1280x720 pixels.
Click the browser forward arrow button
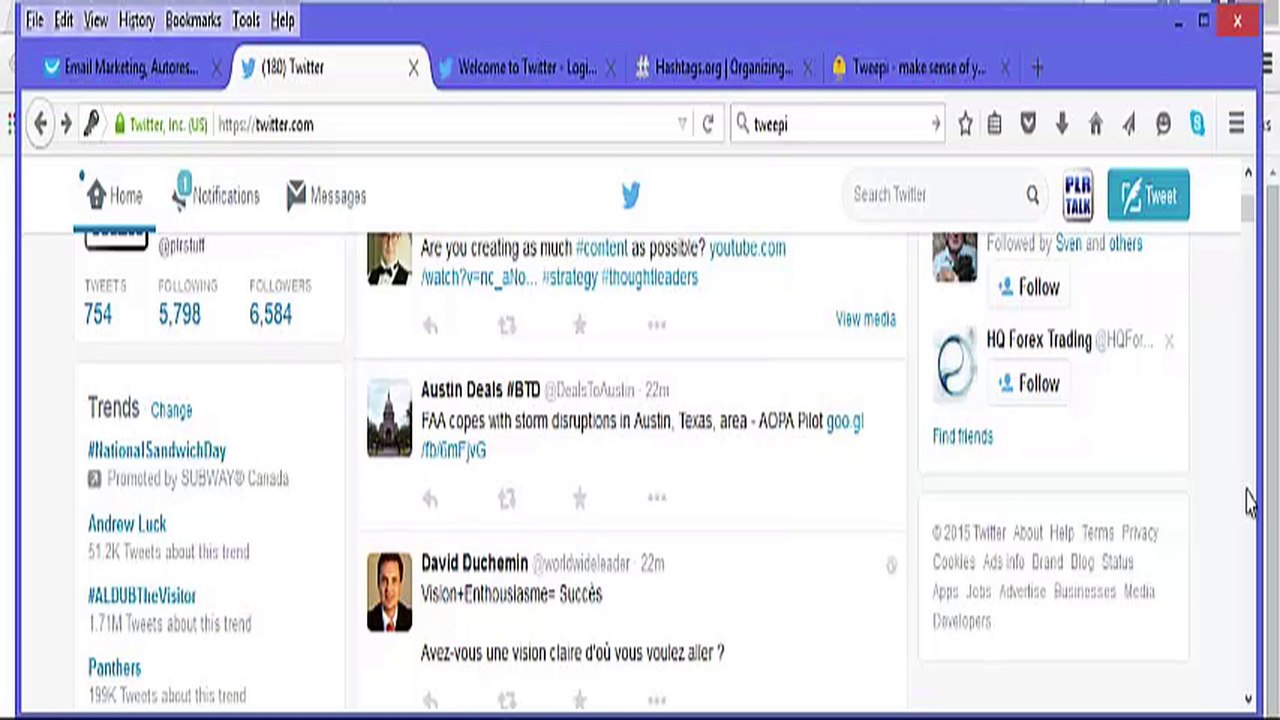coord(66,124)
